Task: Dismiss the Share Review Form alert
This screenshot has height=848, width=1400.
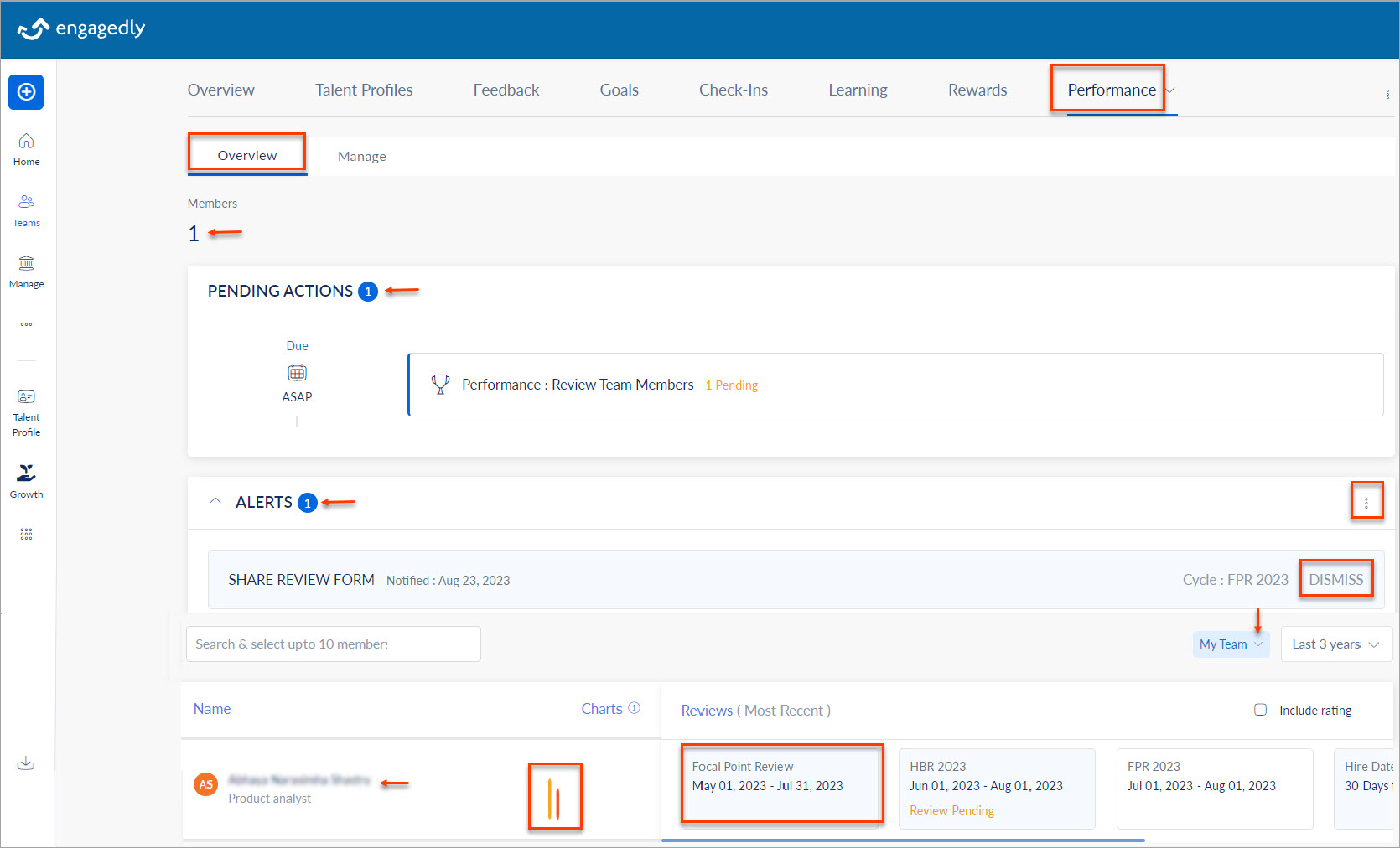Action: [1335, 578]
